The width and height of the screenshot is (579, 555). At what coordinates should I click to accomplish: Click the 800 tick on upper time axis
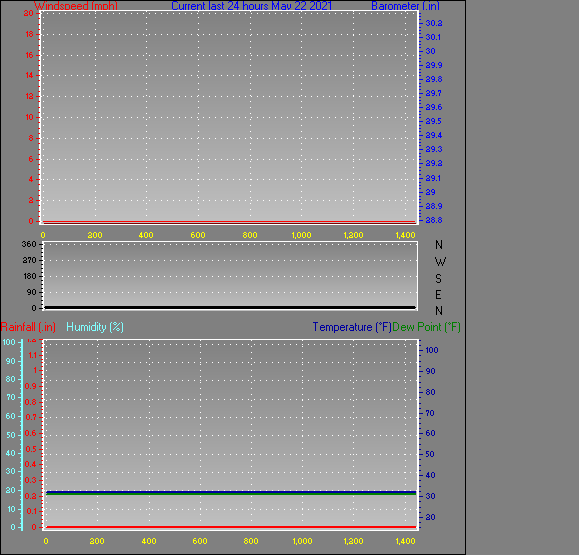(250, 235)
